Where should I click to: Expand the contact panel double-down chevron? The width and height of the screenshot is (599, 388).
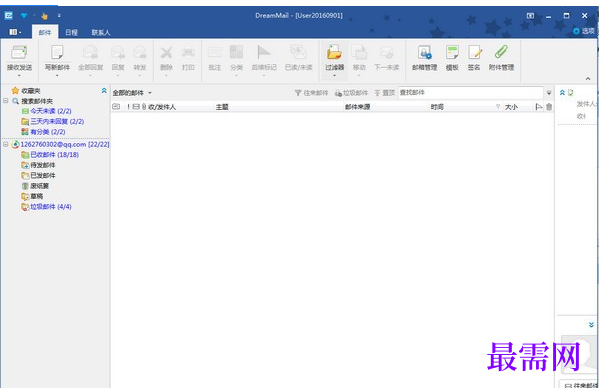(591, 325)
